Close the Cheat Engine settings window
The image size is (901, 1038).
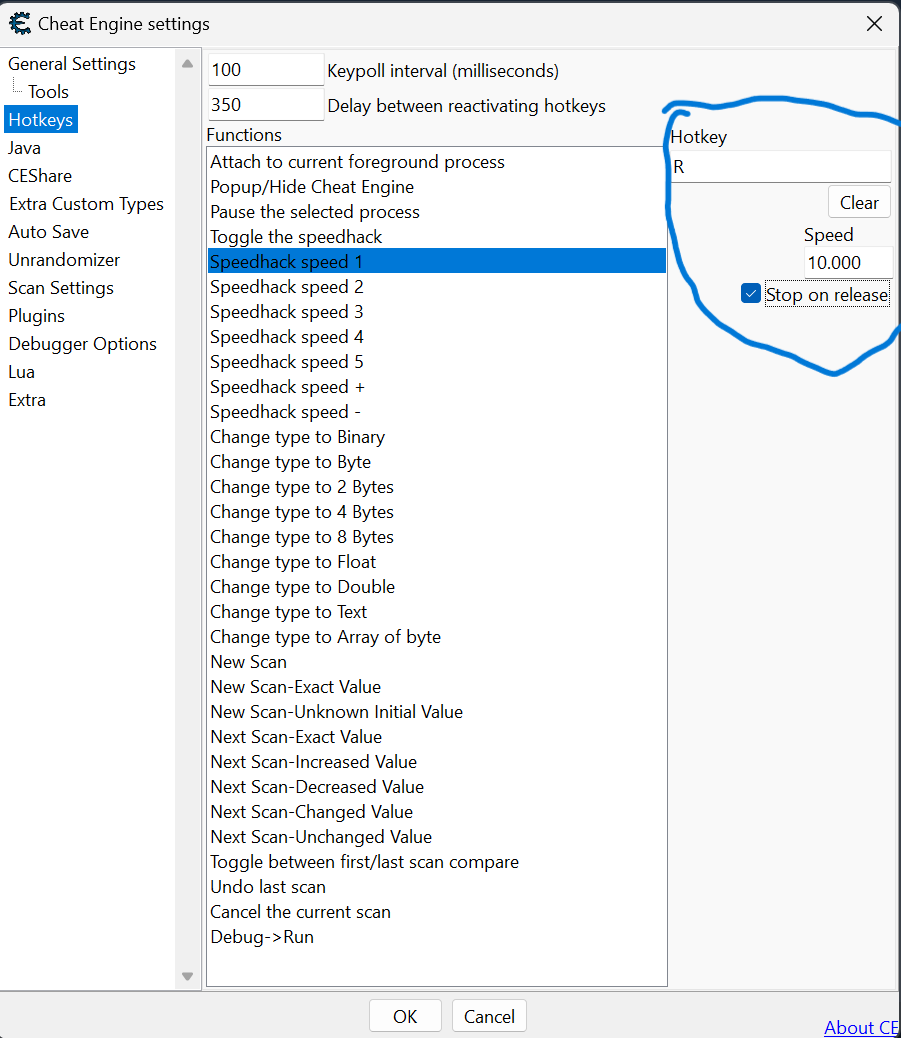coord(874,23)
